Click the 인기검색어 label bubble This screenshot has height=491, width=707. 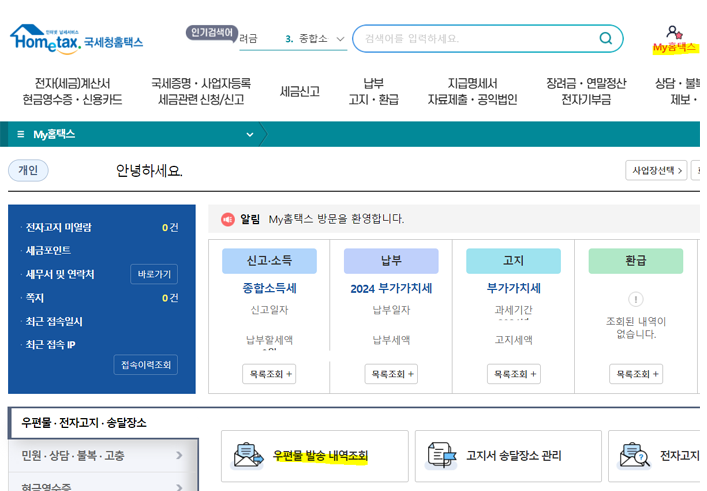click(212, 32)
